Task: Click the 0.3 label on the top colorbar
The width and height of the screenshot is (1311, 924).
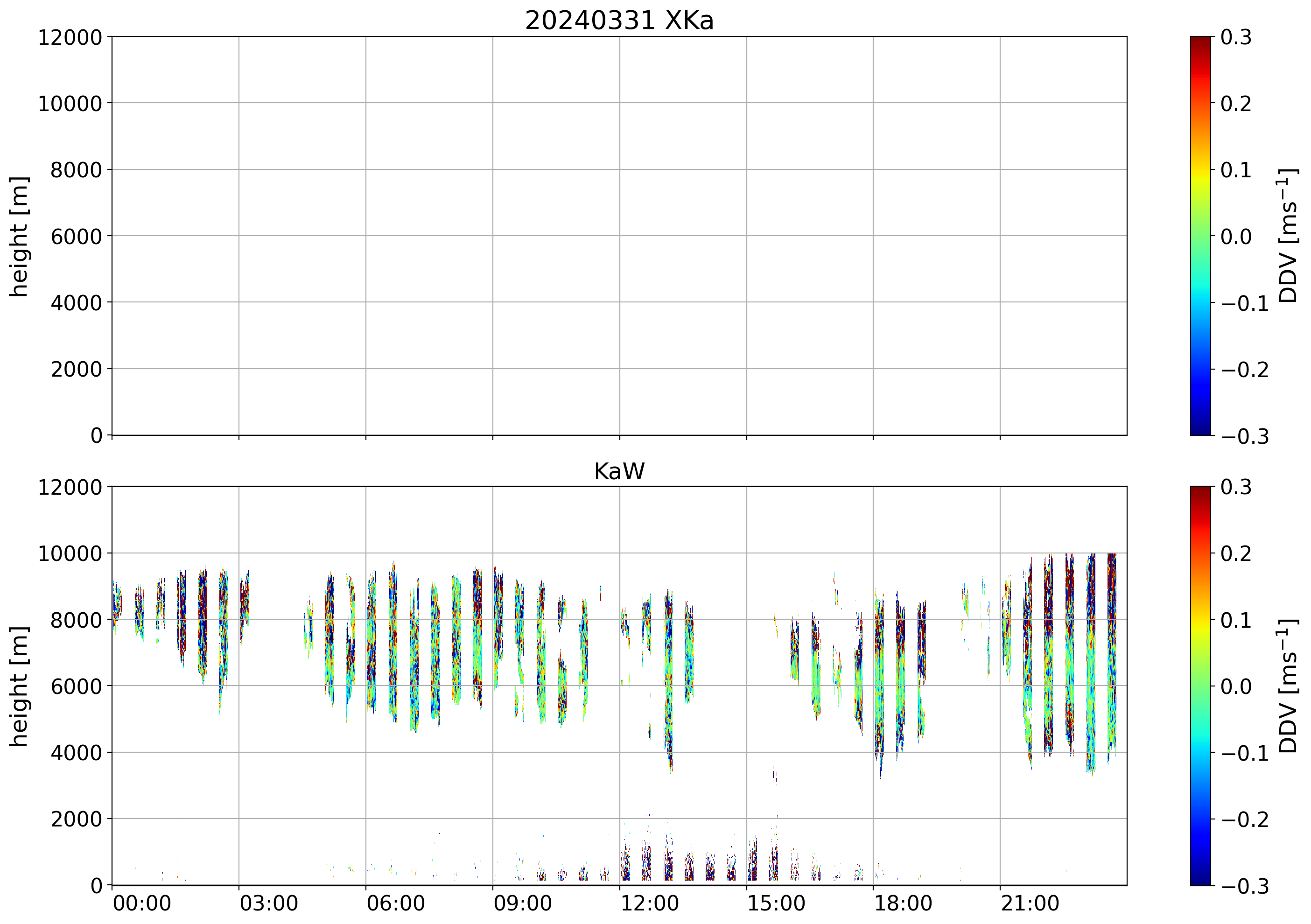Action: click(1236, 38)
